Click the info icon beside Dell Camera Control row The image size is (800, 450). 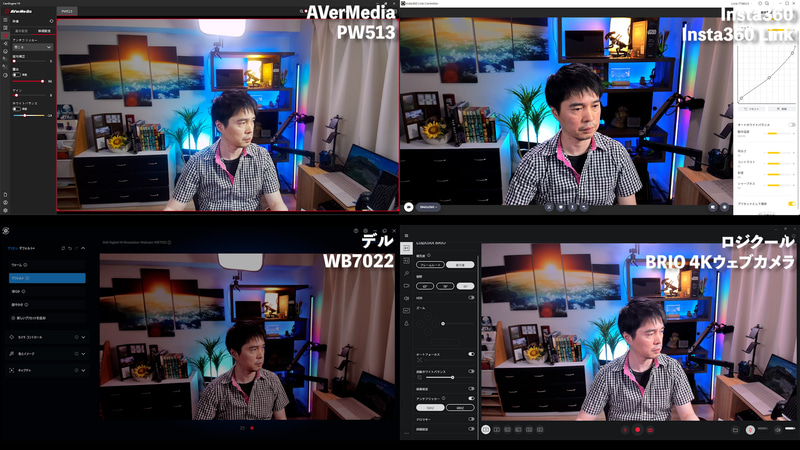tap(77, 337)
